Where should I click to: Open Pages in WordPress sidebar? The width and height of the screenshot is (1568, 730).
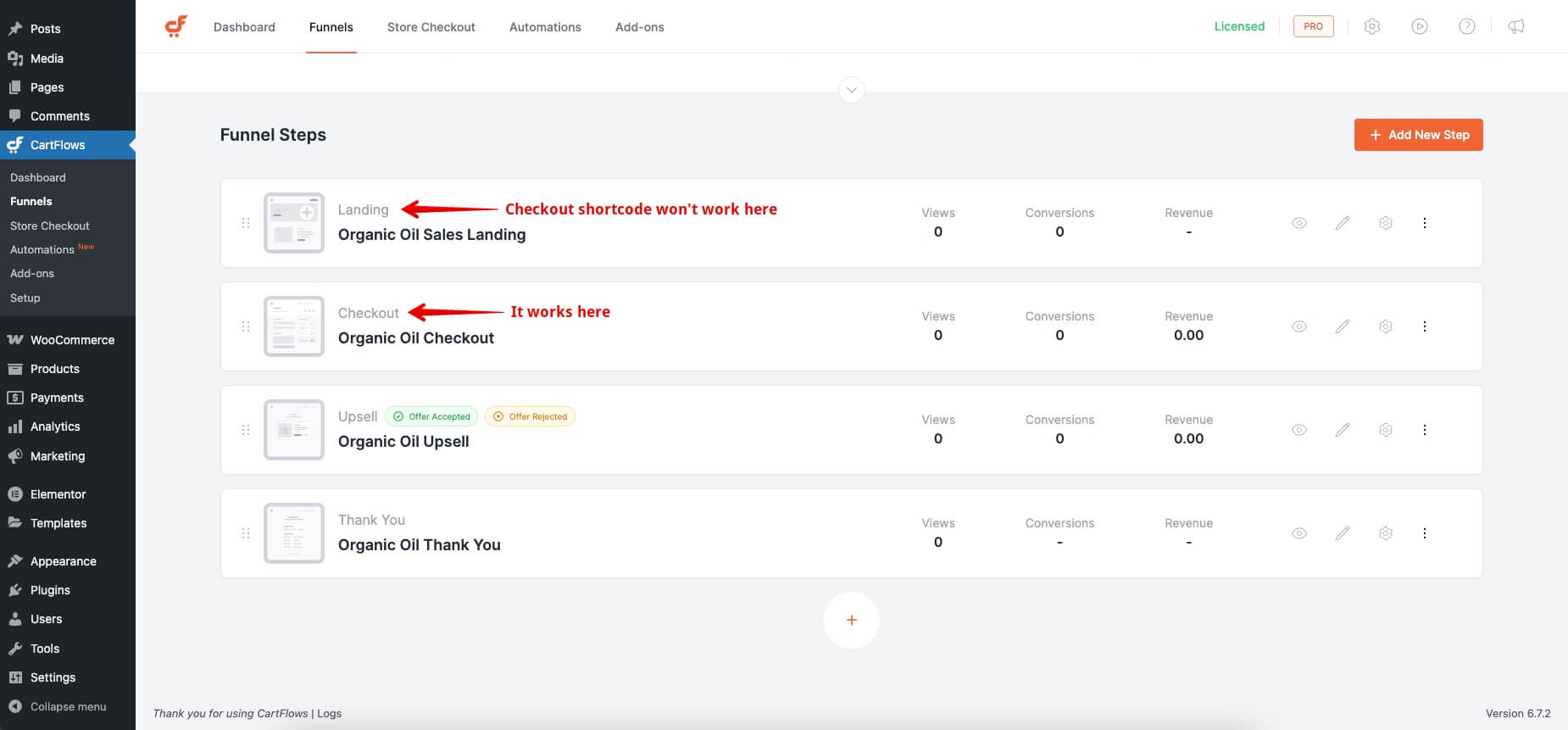pyautogui.click(x=68, y=87)
